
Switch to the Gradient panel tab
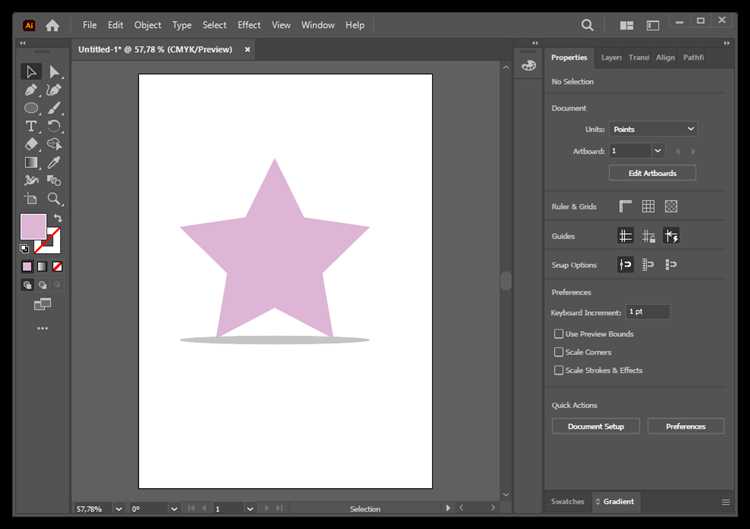(x=615, y=501)
